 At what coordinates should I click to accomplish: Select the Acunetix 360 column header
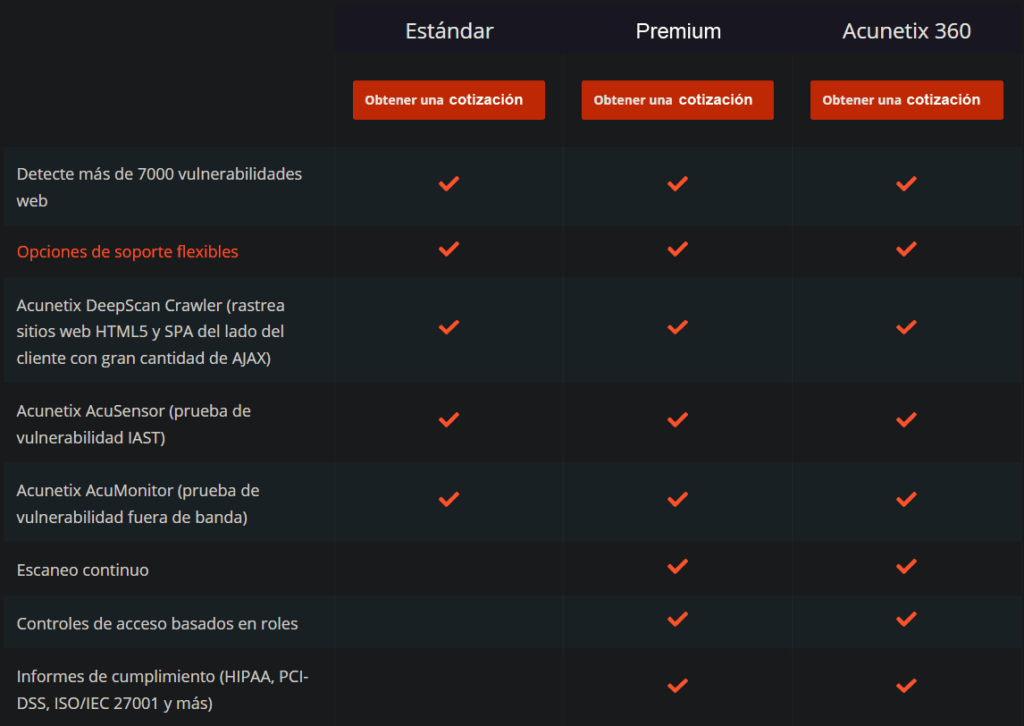click(906, 31)
